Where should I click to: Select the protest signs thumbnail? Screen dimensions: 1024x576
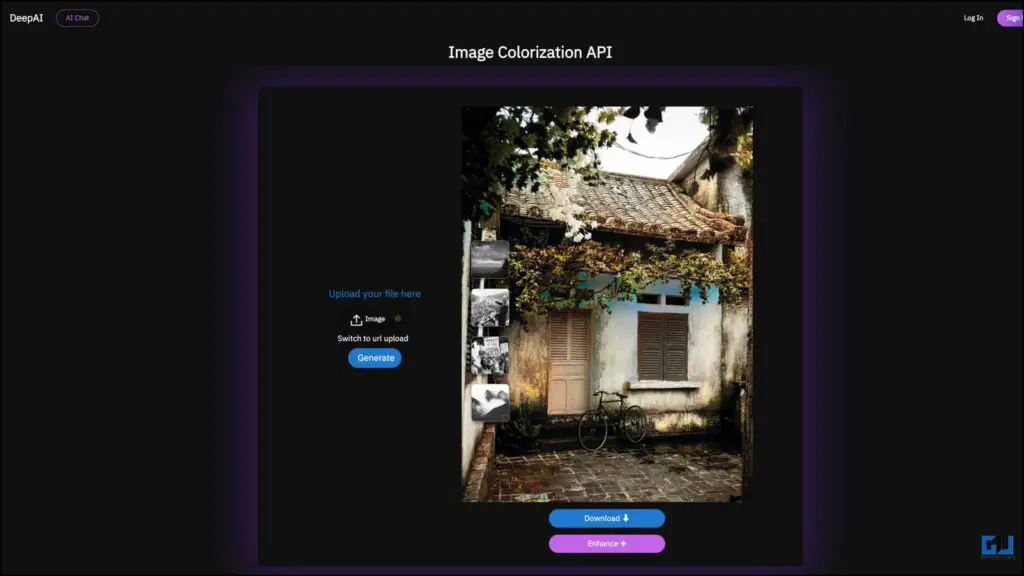[490, 353]
